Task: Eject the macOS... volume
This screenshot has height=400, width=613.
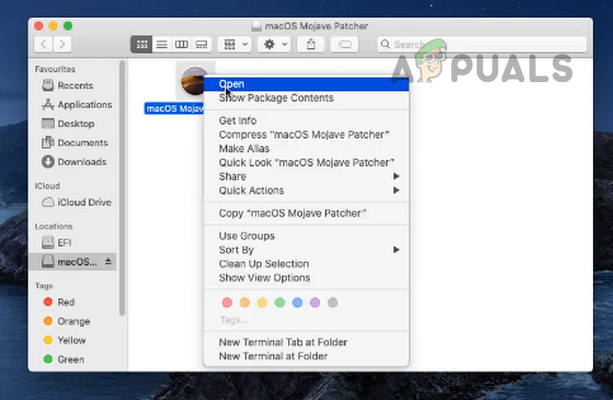Action: tap(108, 261)
